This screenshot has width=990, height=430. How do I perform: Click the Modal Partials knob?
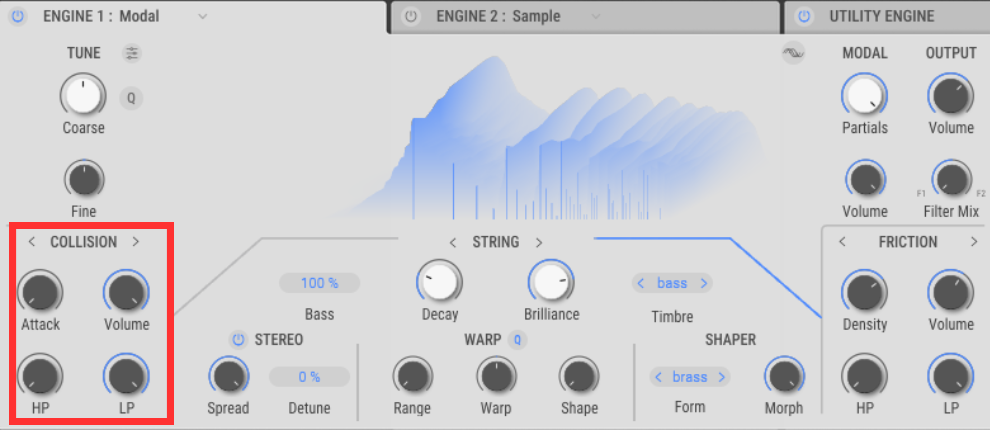(x=864, y=96)
